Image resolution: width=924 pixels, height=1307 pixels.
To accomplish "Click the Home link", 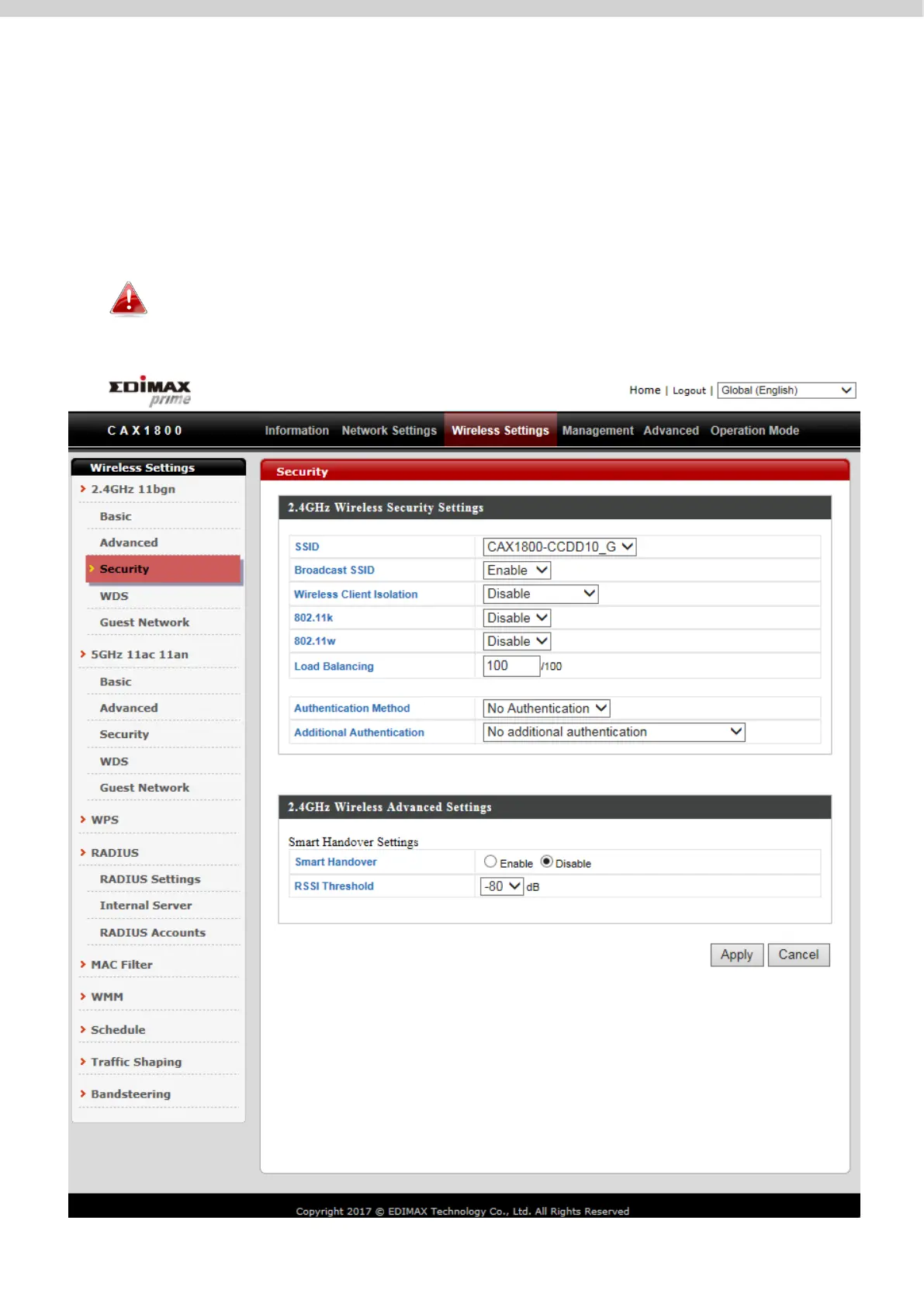I will [x=645, y=390].
